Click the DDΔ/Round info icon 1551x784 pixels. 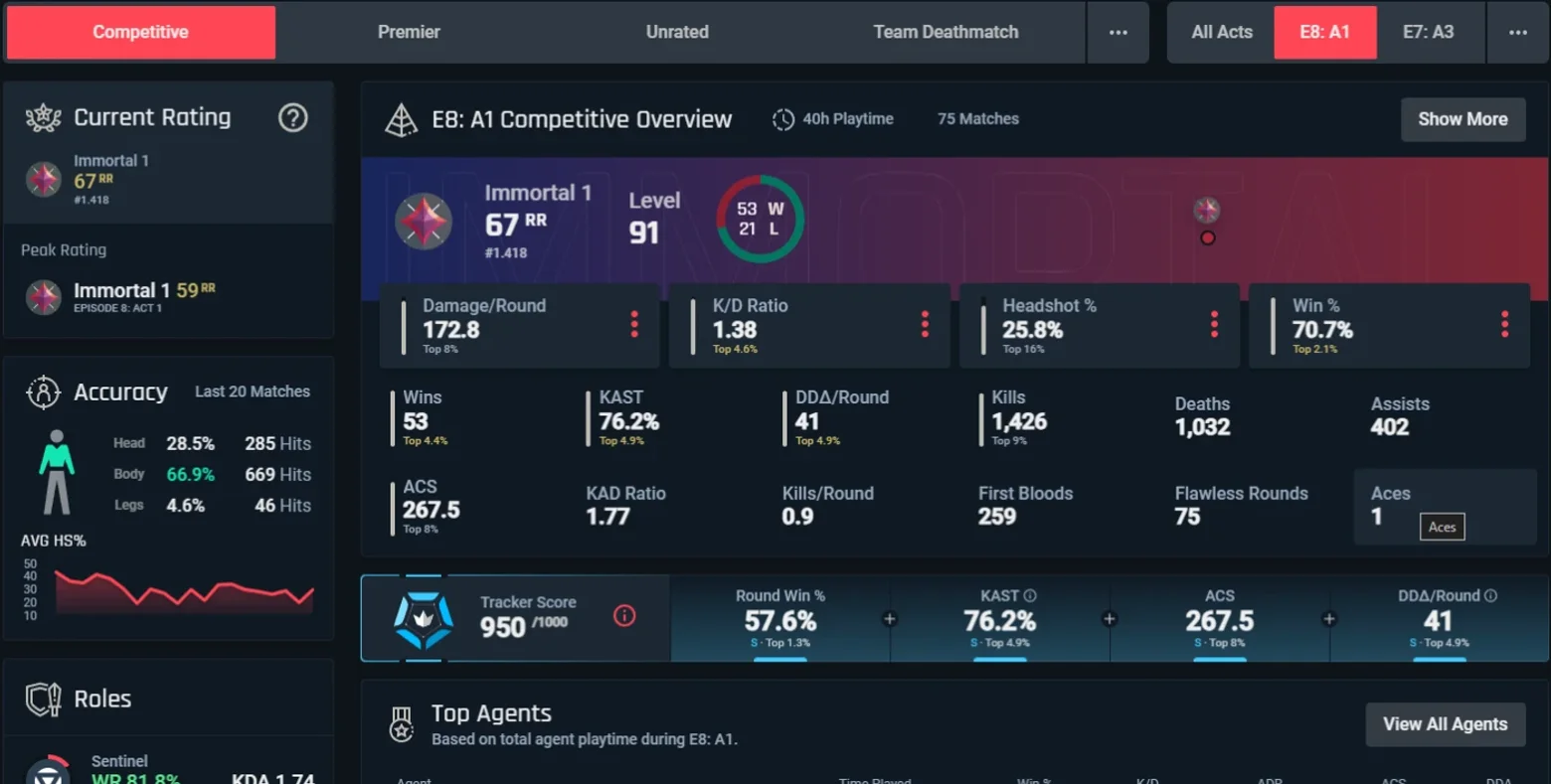(1490, 596)
